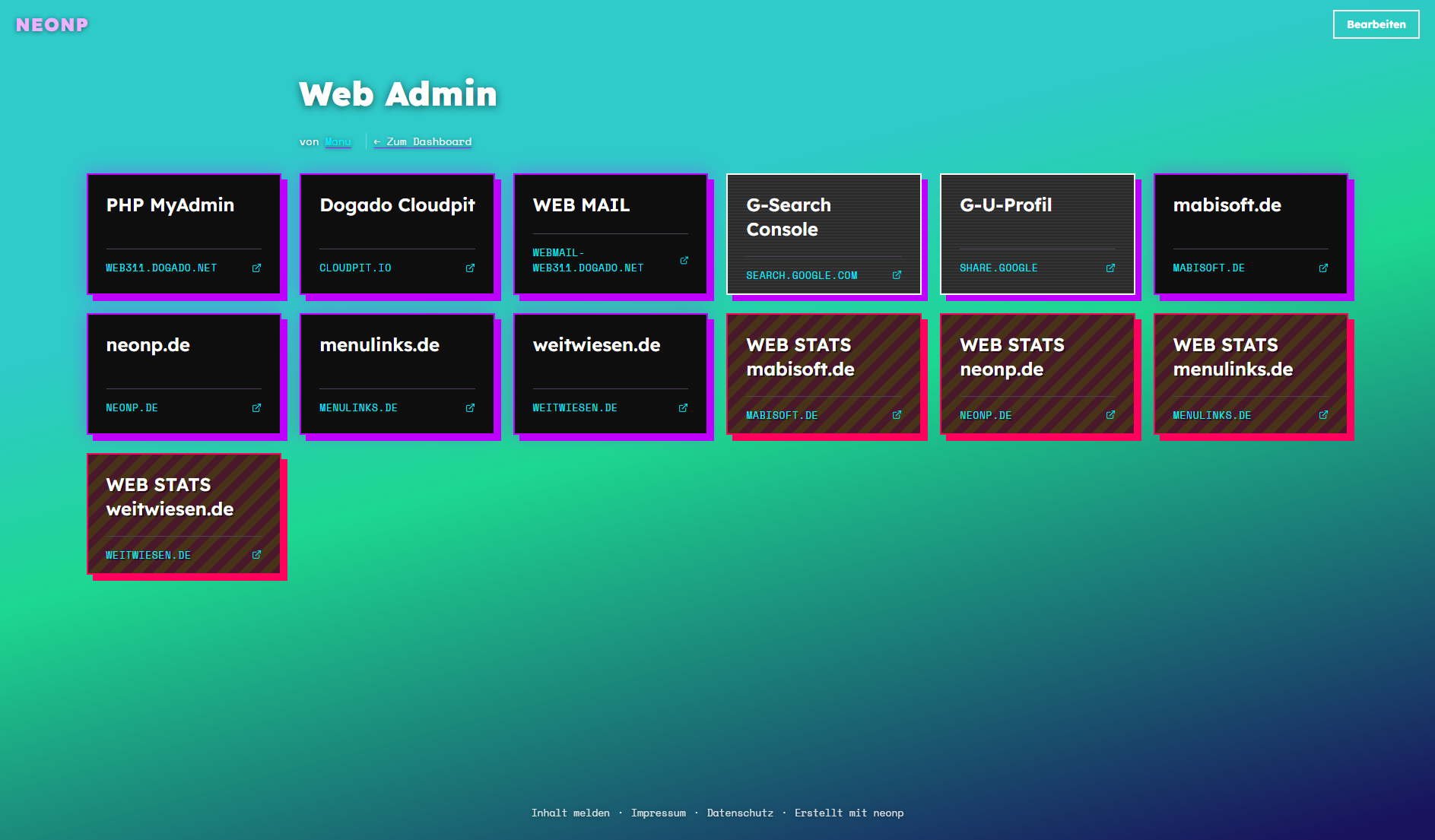Click external link icon on WEB STATS weitwiesen.de
1435x840 pixels.
click(x=256, y=555)
